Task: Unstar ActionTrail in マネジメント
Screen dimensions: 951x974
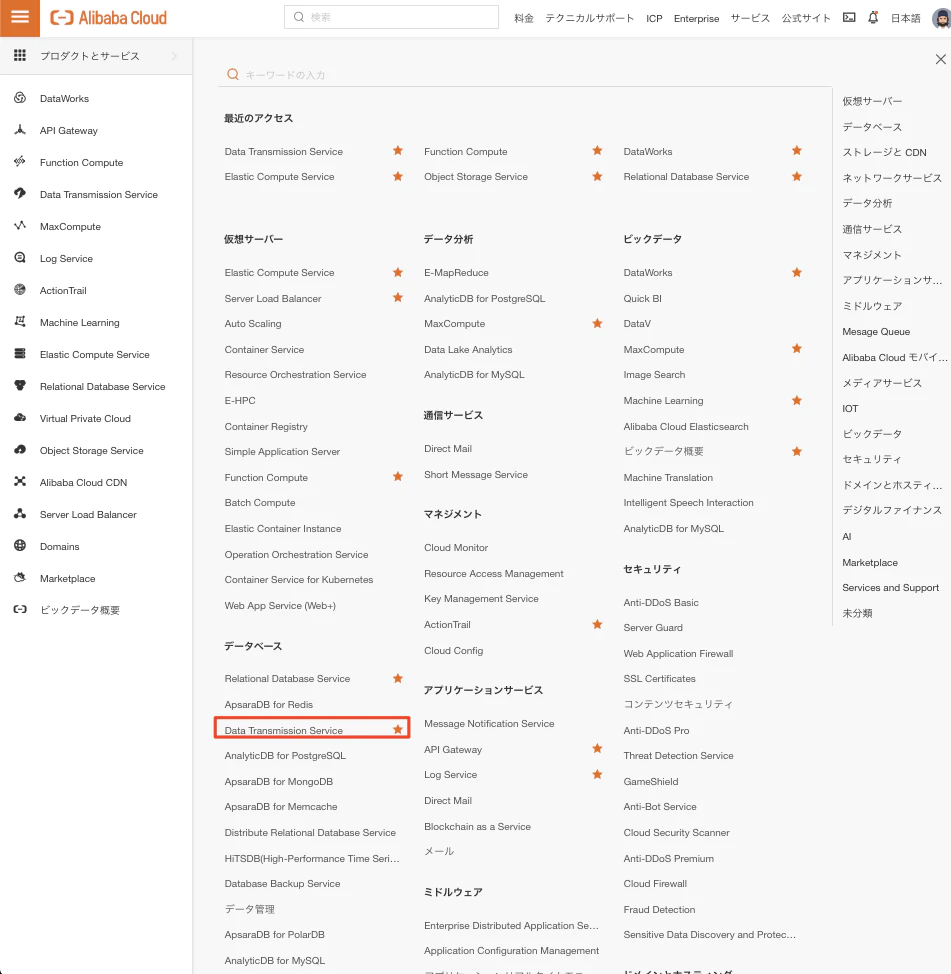Action: click(x=597, y=624)
